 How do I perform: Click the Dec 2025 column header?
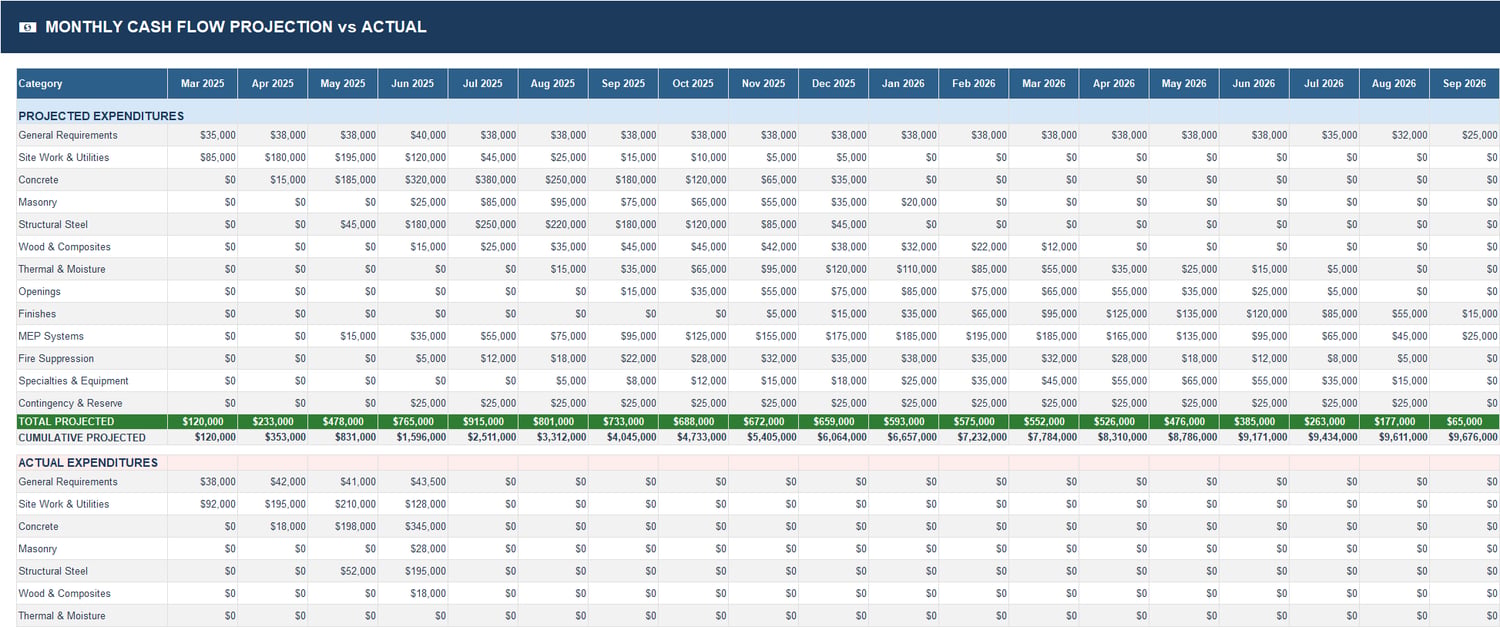pyautogui.click(x=833, y=84)
